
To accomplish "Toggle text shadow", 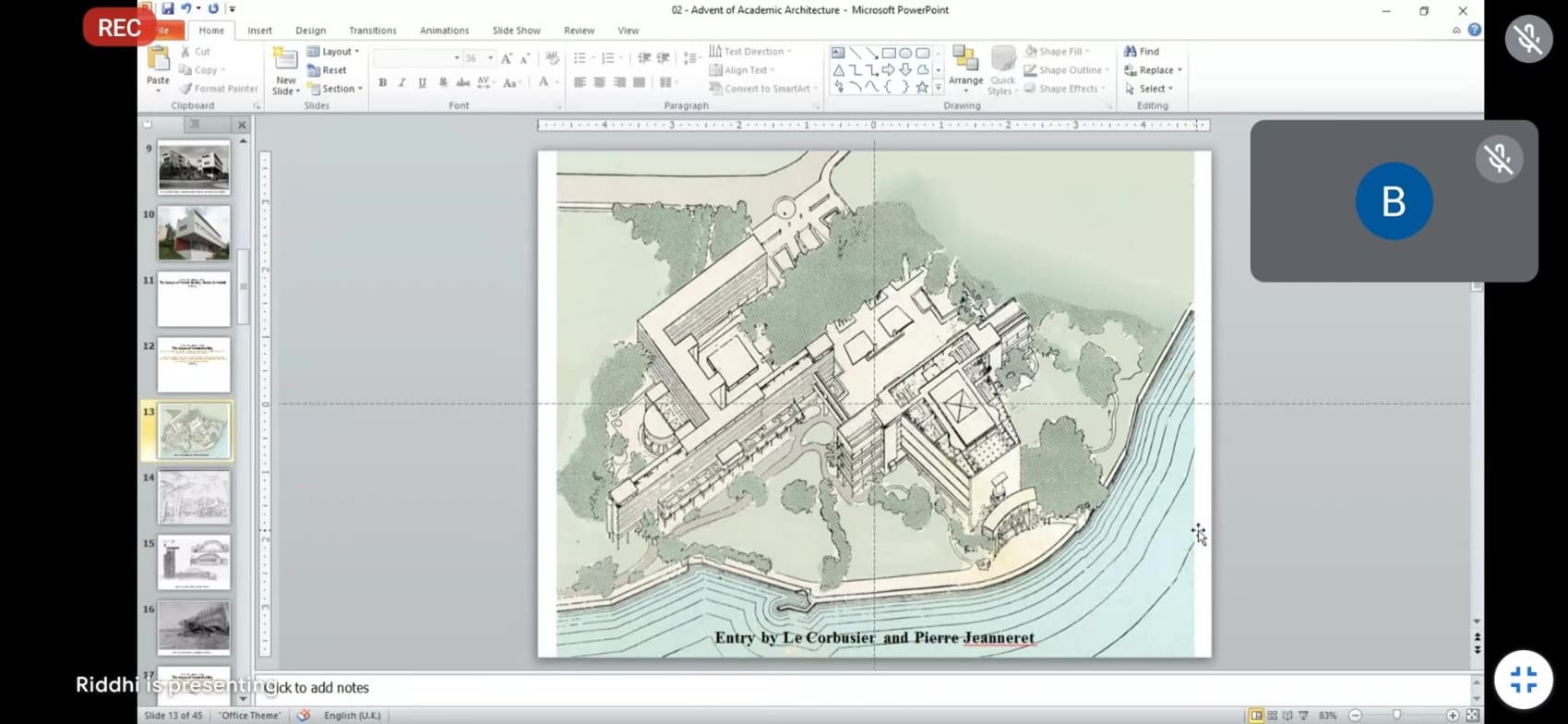I will pos(443,83).
